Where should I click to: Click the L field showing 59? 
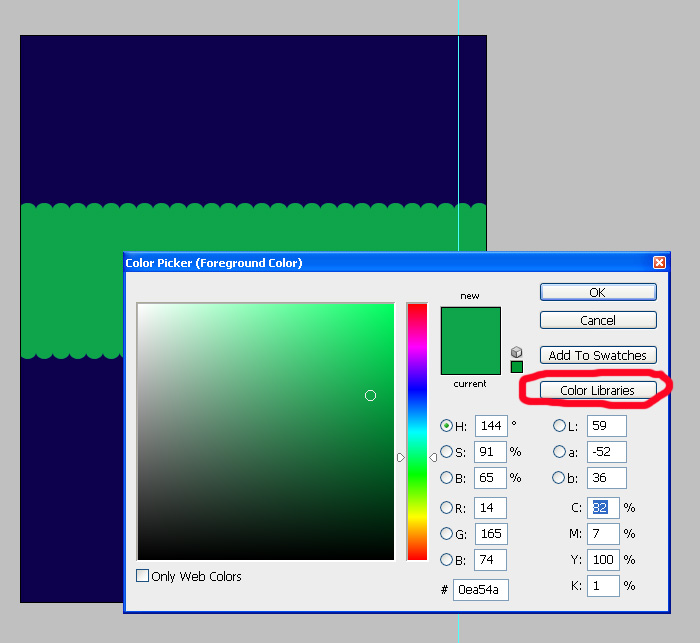(x=607, y=426)
